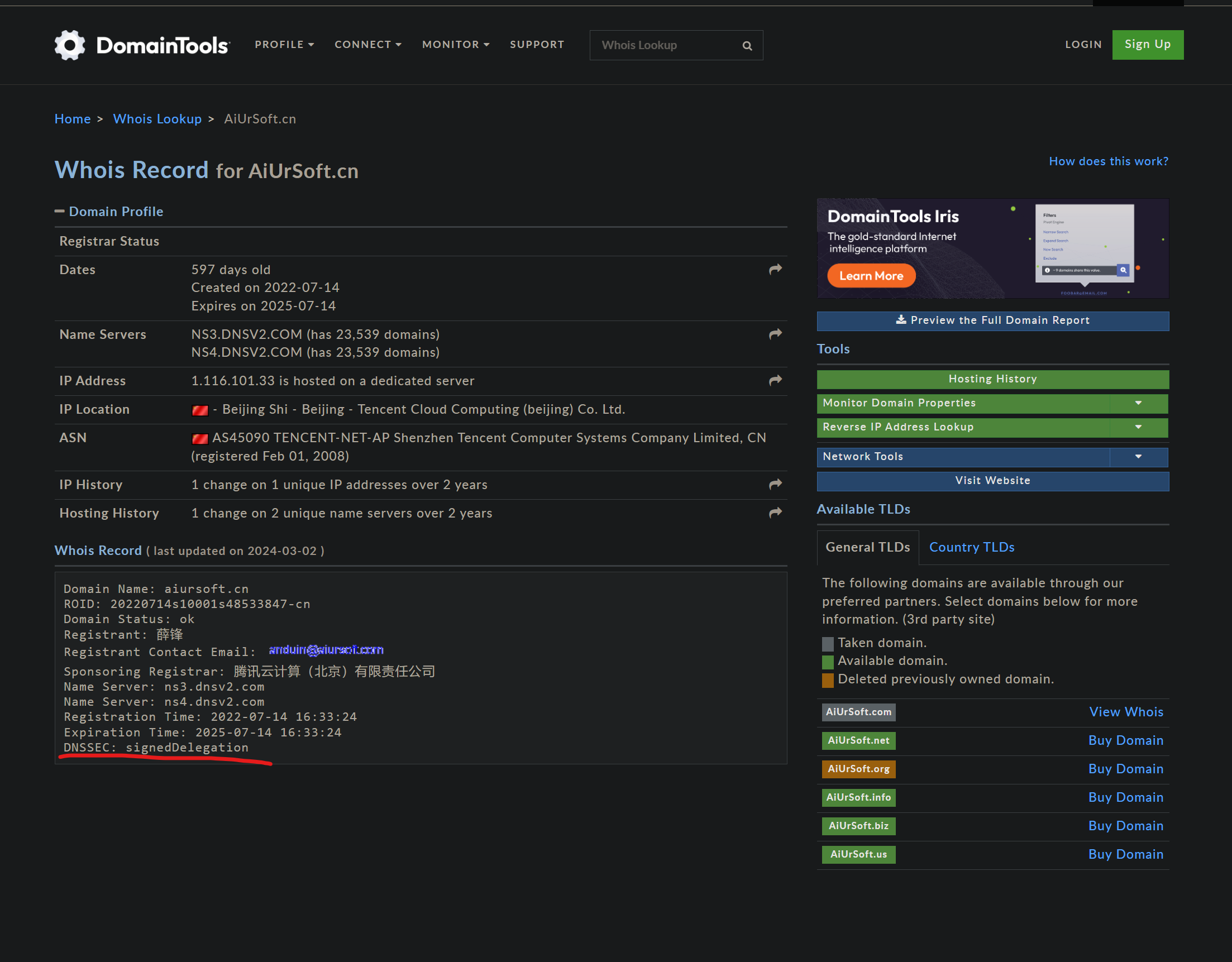This screenshot has width=1232, height=962.
Task: Click share arrow in Name Servers row
Action: click(x=775, y=334)
